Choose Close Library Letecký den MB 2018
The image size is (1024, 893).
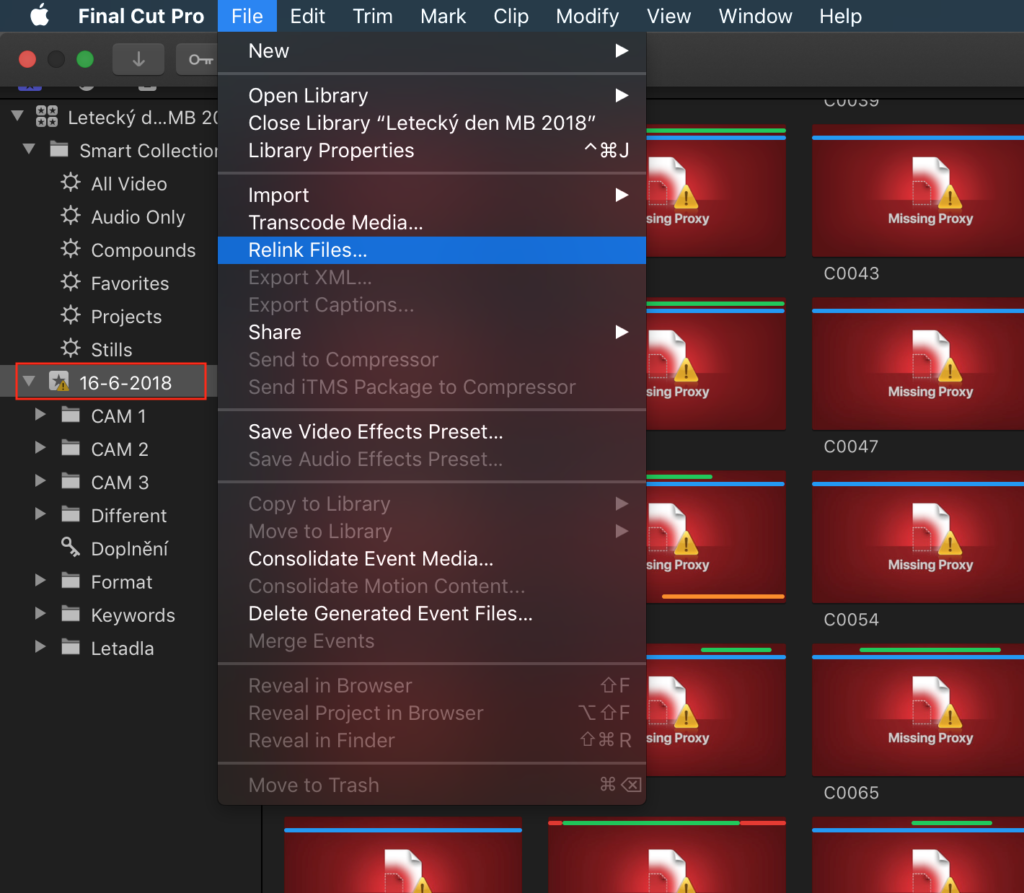432,123
